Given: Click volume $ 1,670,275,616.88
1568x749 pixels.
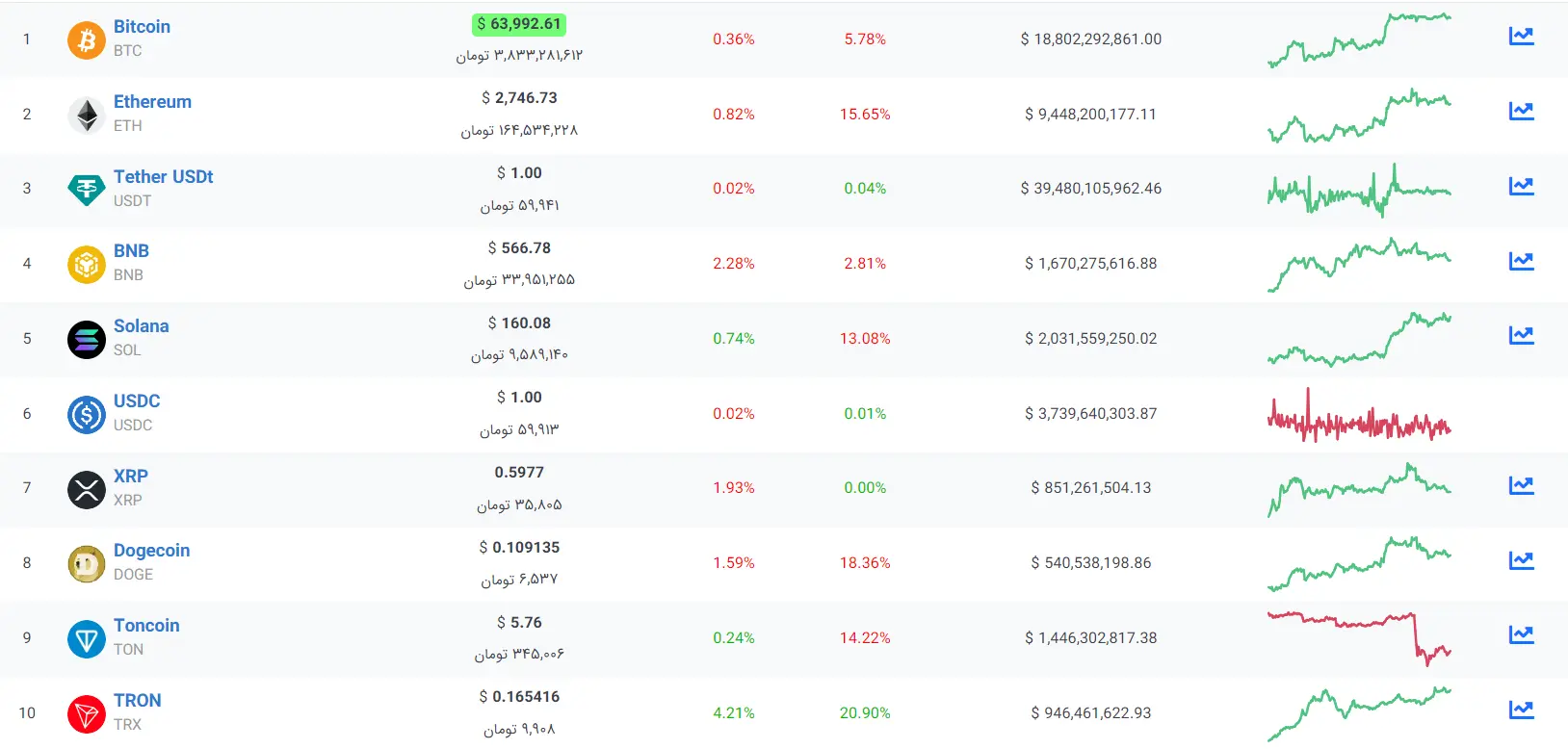Looking at the screenshot, I should pos(1091,264).
